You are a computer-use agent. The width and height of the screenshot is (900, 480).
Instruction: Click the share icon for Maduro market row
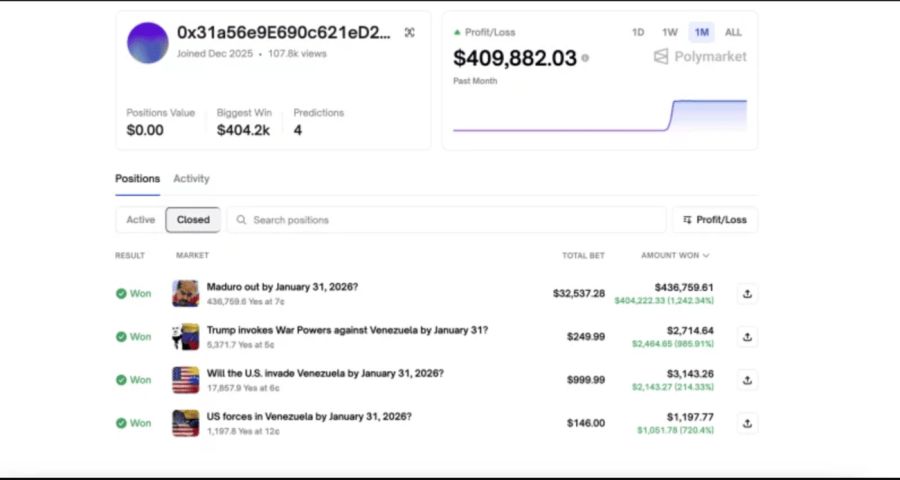(747, 294)
